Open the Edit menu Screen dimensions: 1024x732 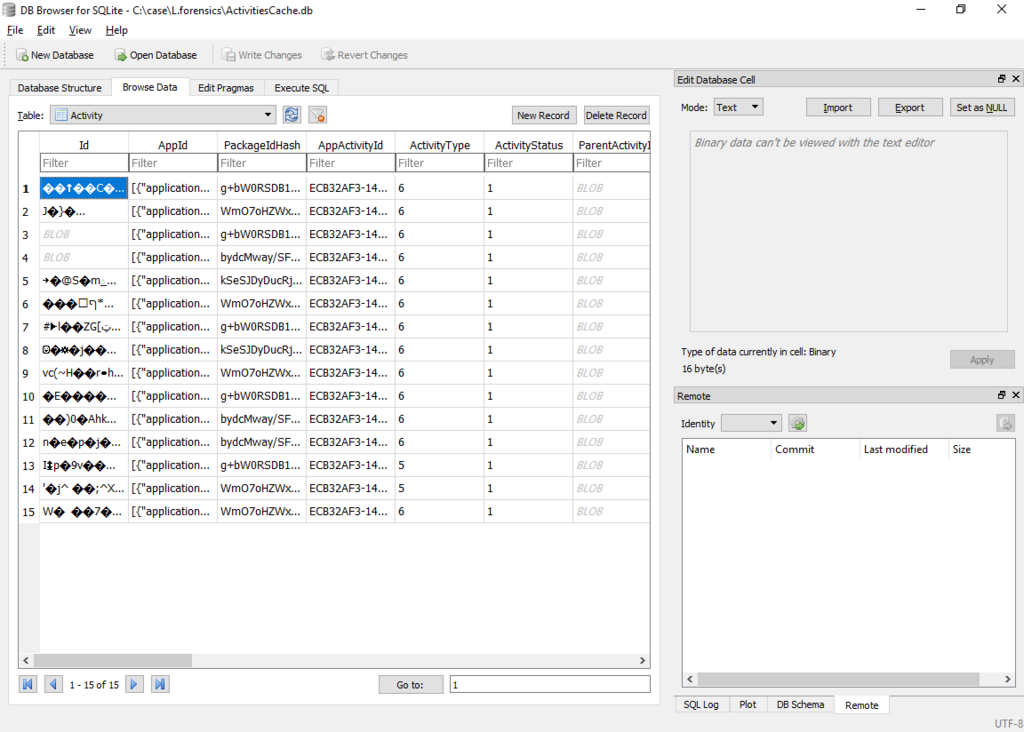tap(46, 30)
